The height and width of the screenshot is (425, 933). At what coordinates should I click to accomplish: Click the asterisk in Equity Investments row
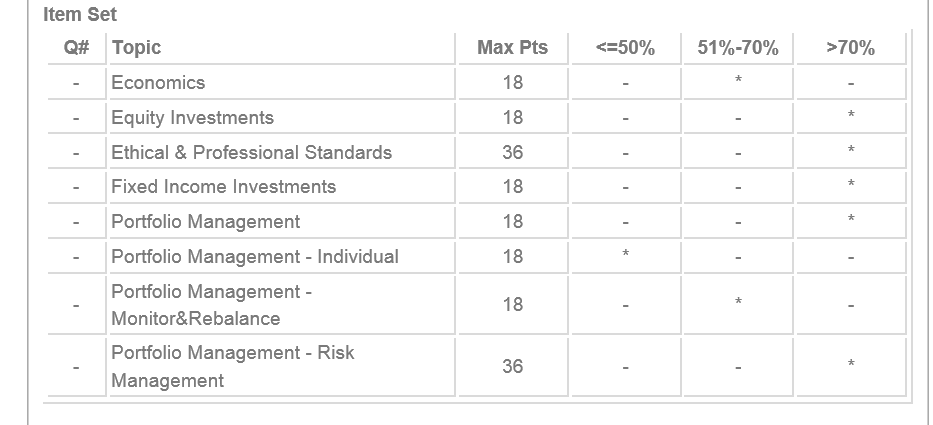point(851,117)
